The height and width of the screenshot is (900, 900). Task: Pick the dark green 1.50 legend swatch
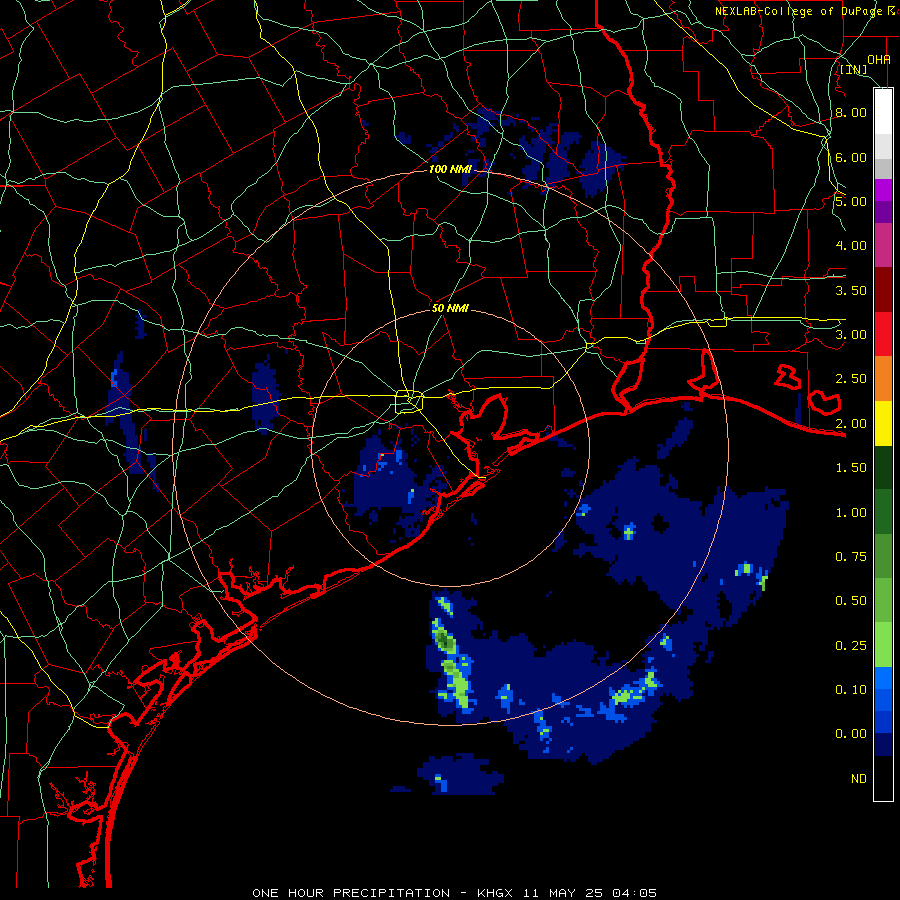point(883,467)
